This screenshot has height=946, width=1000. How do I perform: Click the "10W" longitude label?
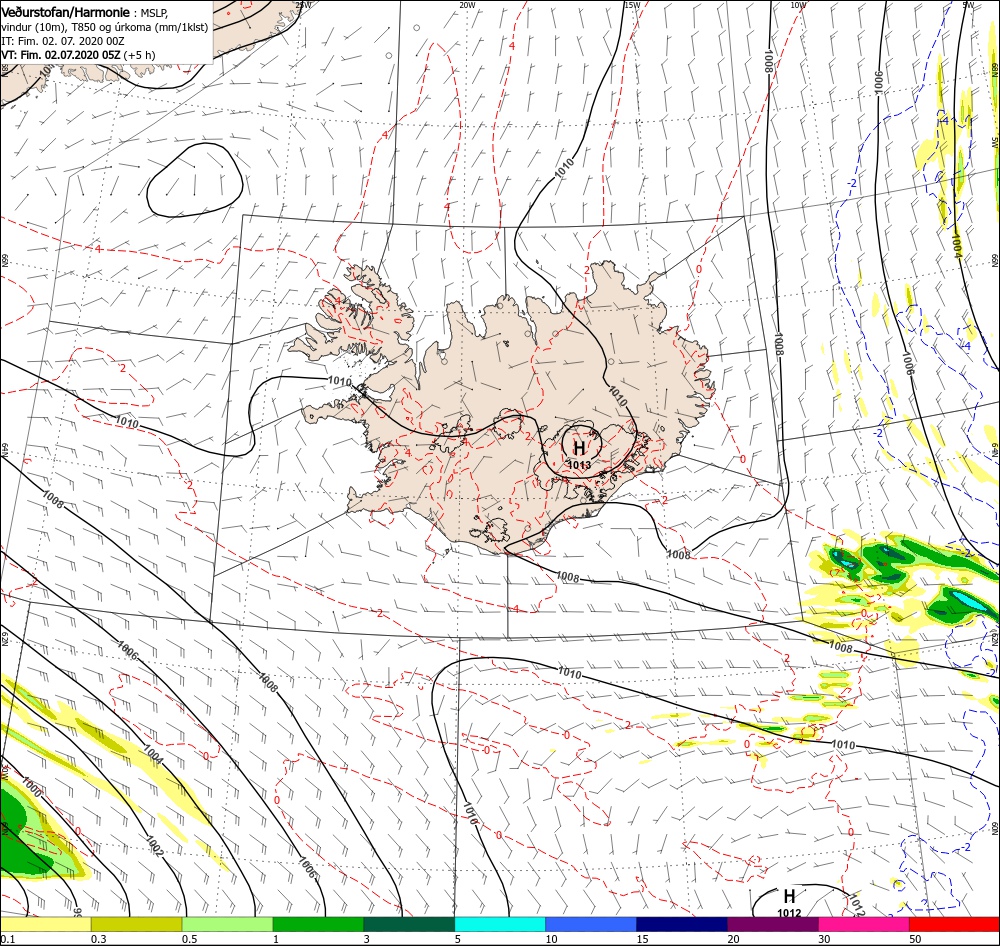[x=798, y=5]
